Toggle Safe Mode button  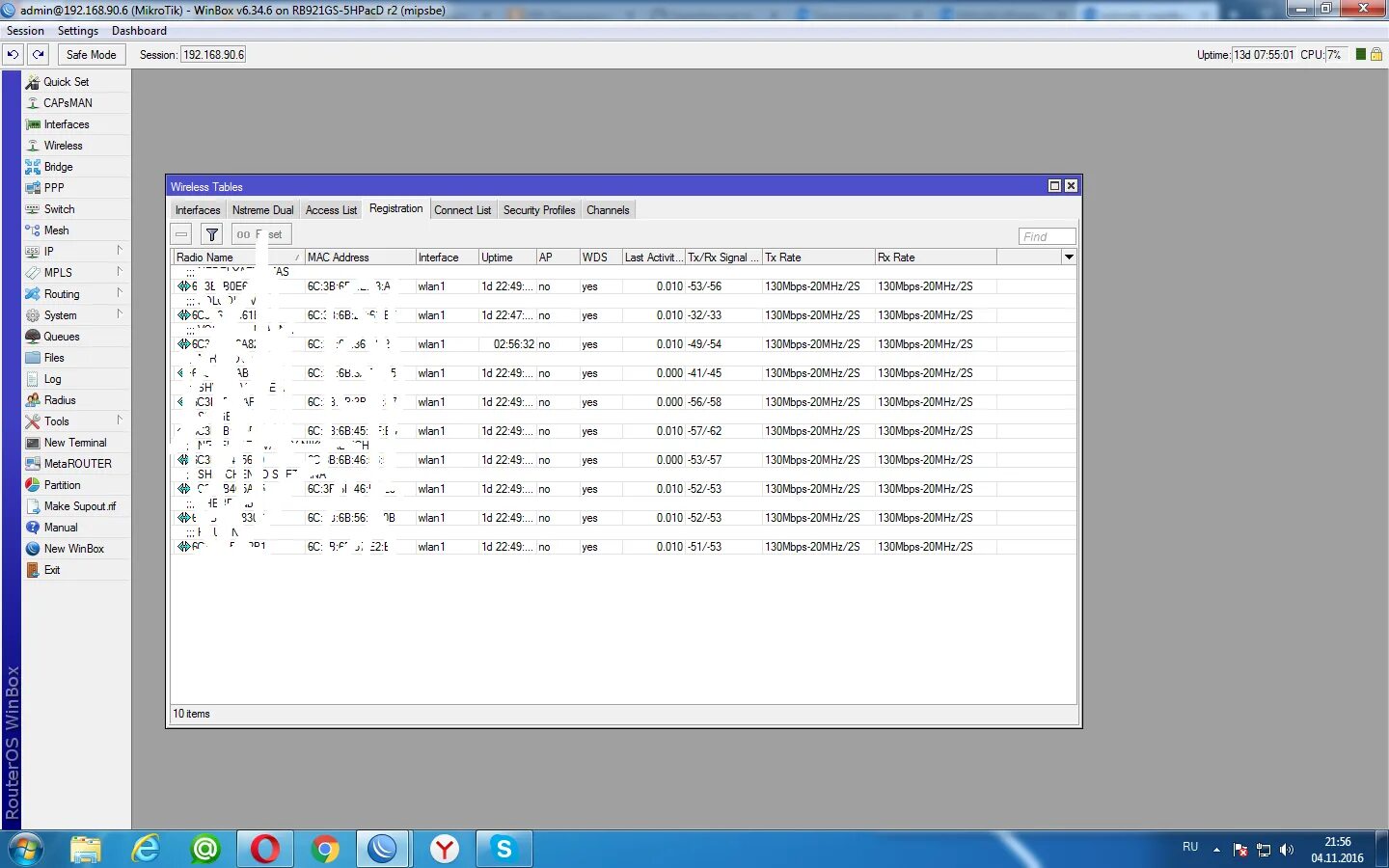click(91, 55)
